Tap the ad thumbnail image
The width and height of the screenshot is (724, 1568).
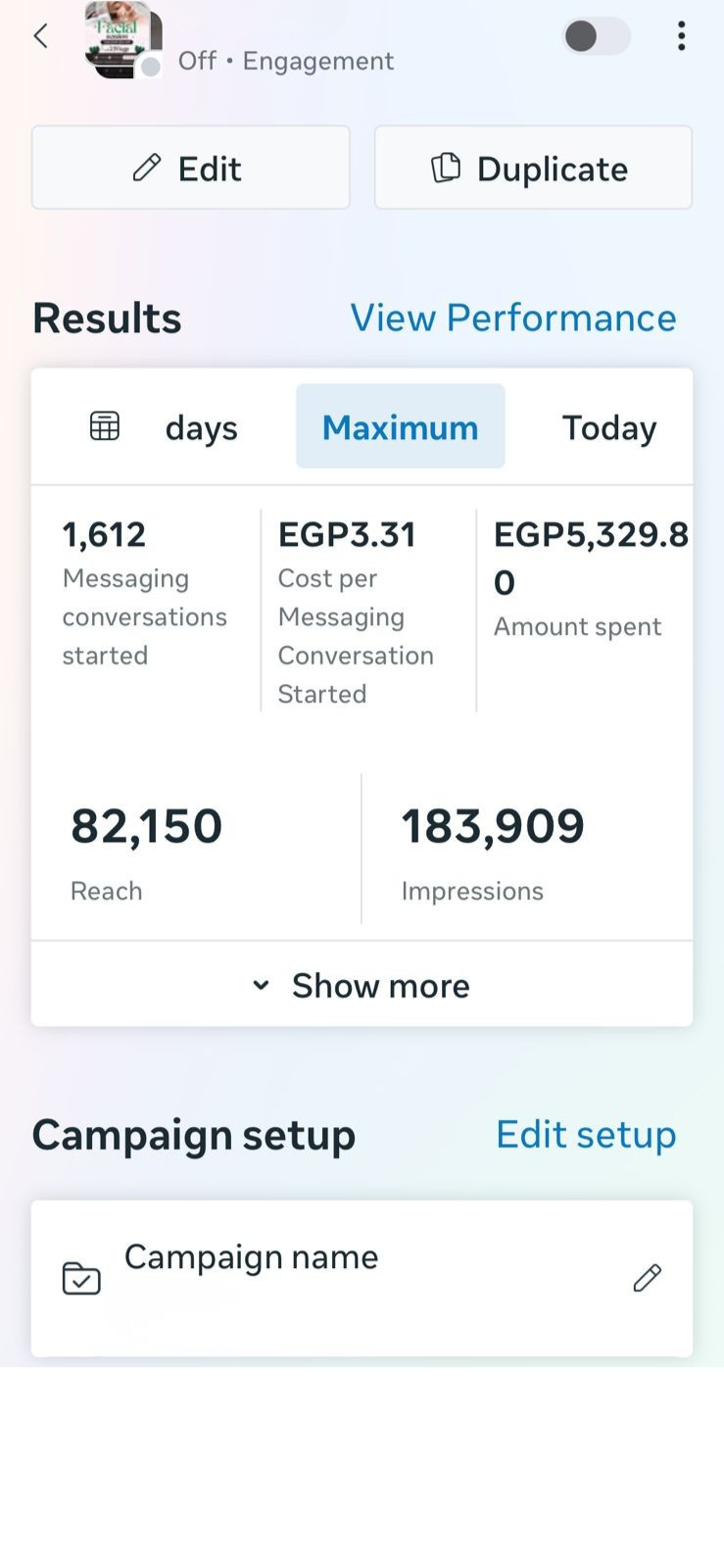click(x=122, y=39)
